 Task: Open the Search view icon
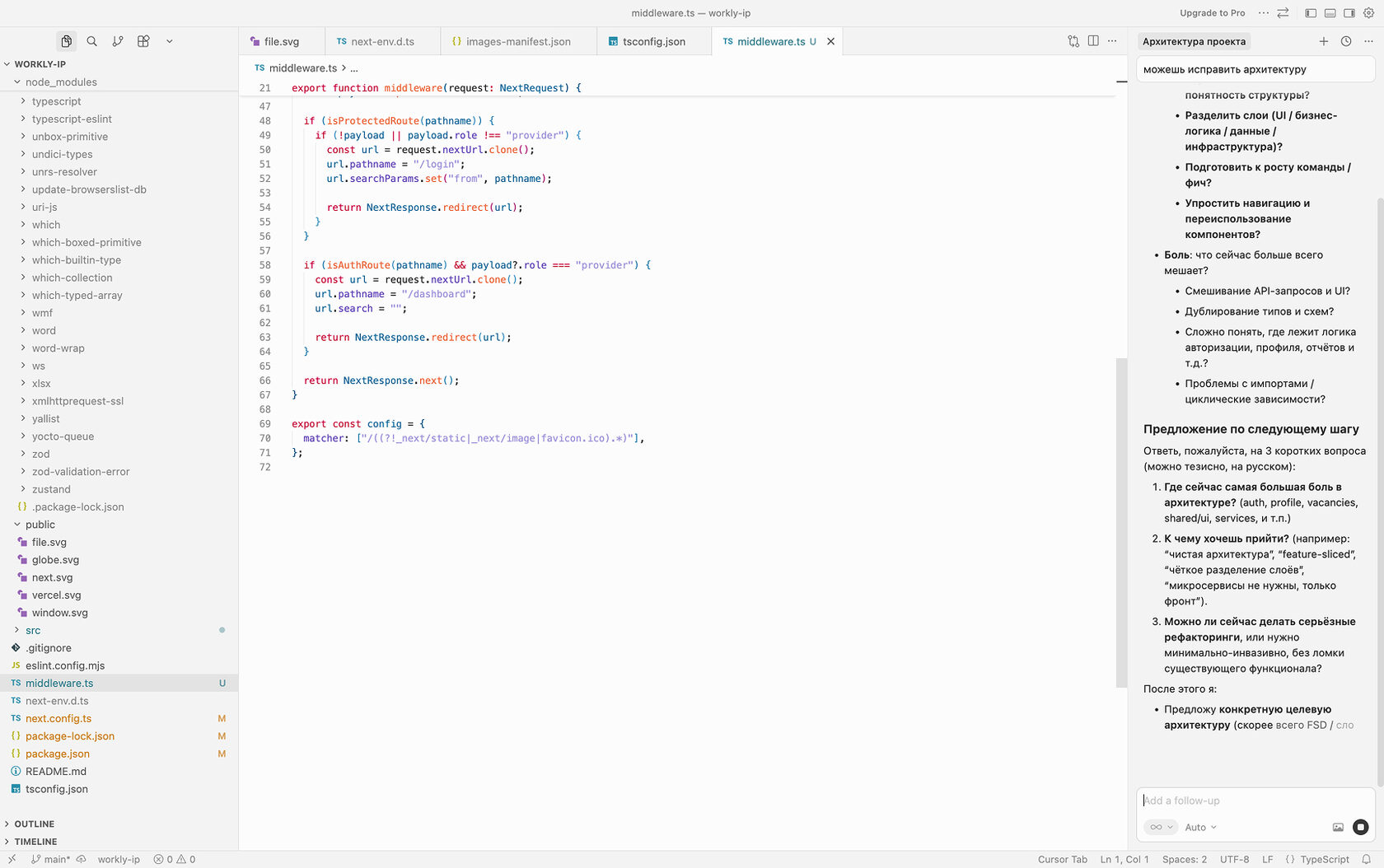[92, 41]
